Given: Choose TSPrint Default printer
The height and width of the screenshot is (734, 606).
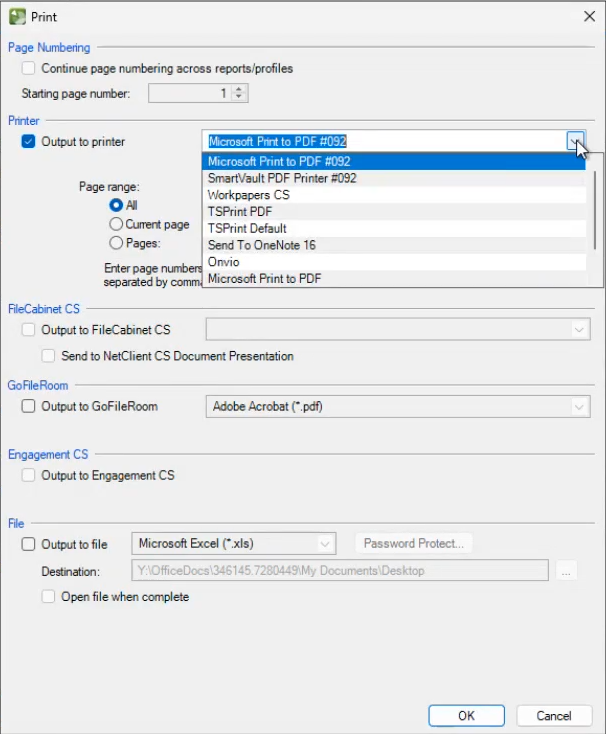Looking at the screenshot, I should (x=394, y=228).
